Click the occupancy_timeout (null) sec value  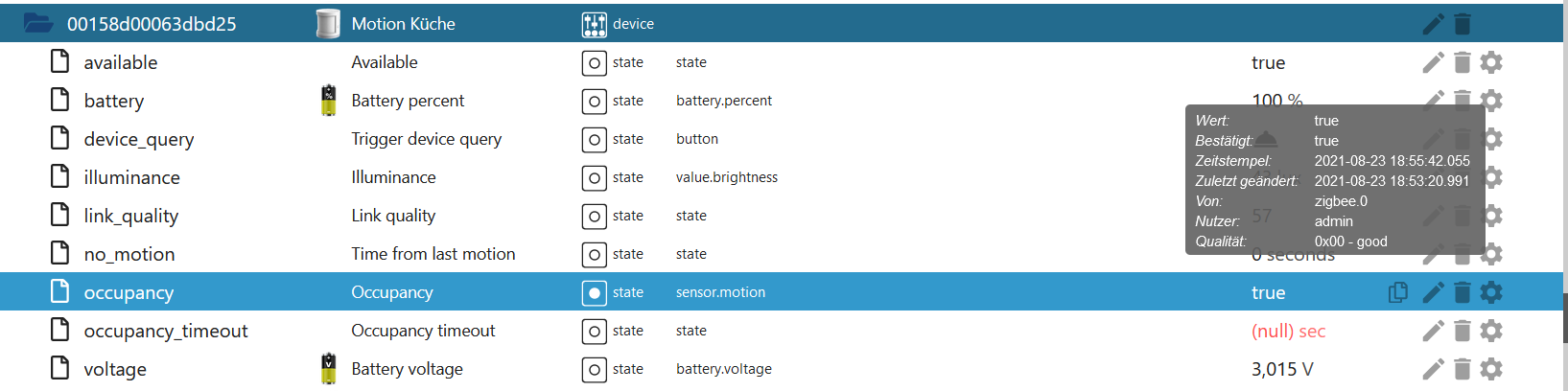(x=1288, y=331)
